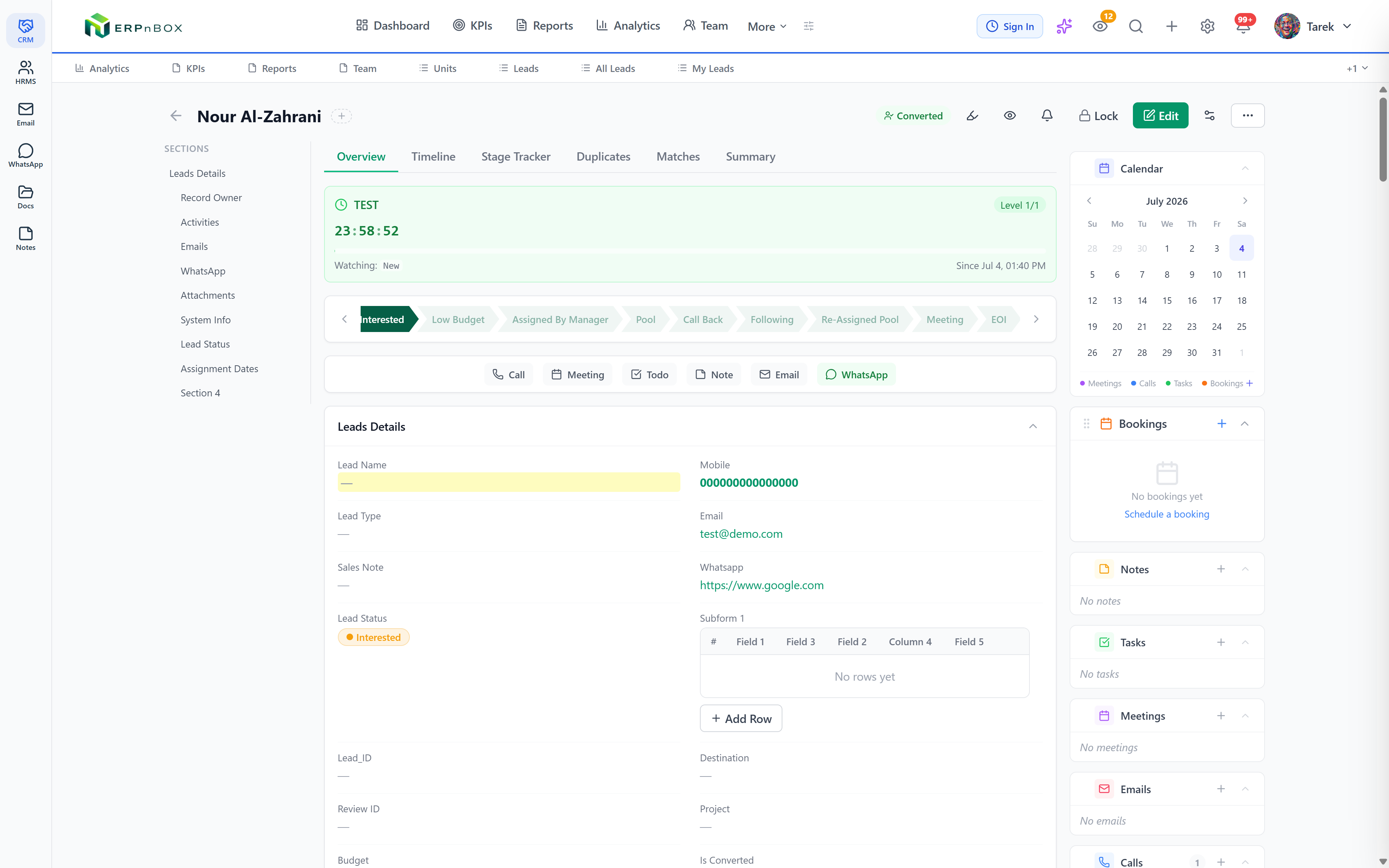
Task: Add a row to Subform 1
Action: [741, 718]
